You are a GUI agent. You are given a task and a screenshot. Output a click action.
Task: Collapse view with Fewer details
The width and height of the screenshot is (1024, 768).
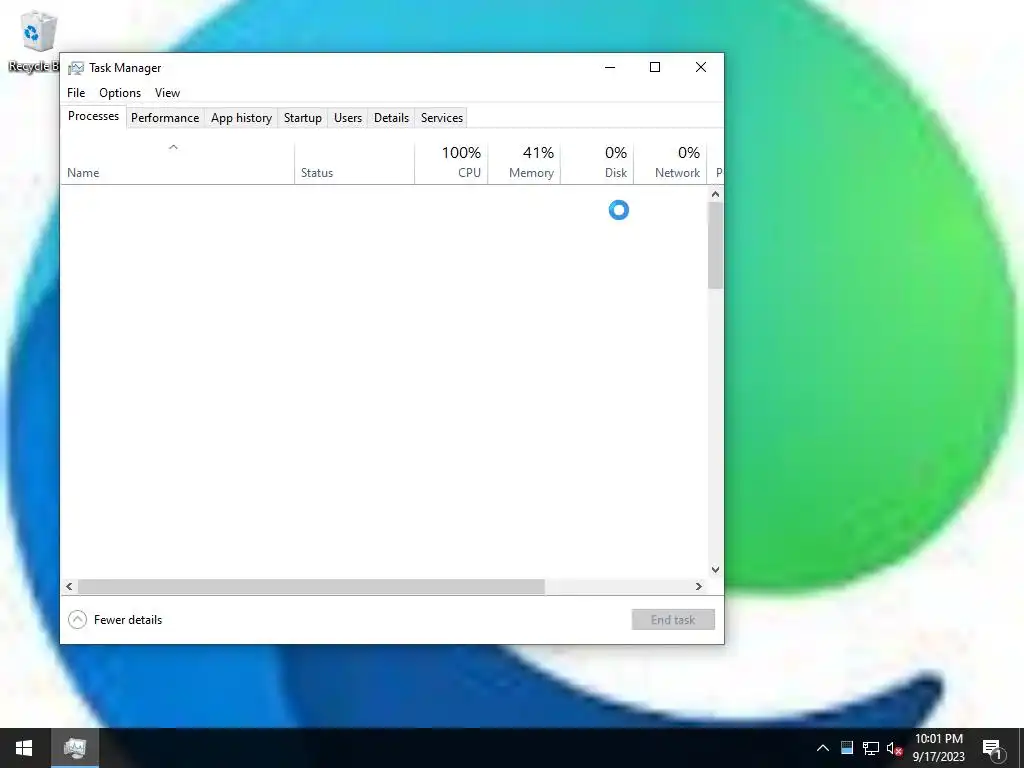pos(115,620)
